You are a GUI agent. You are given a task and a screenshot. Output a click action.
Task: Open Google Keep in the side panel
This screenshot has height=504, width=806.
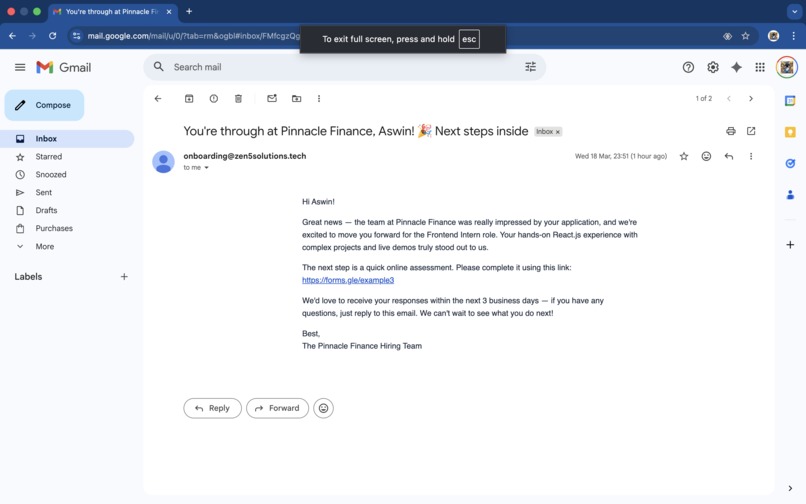point(790,132)
